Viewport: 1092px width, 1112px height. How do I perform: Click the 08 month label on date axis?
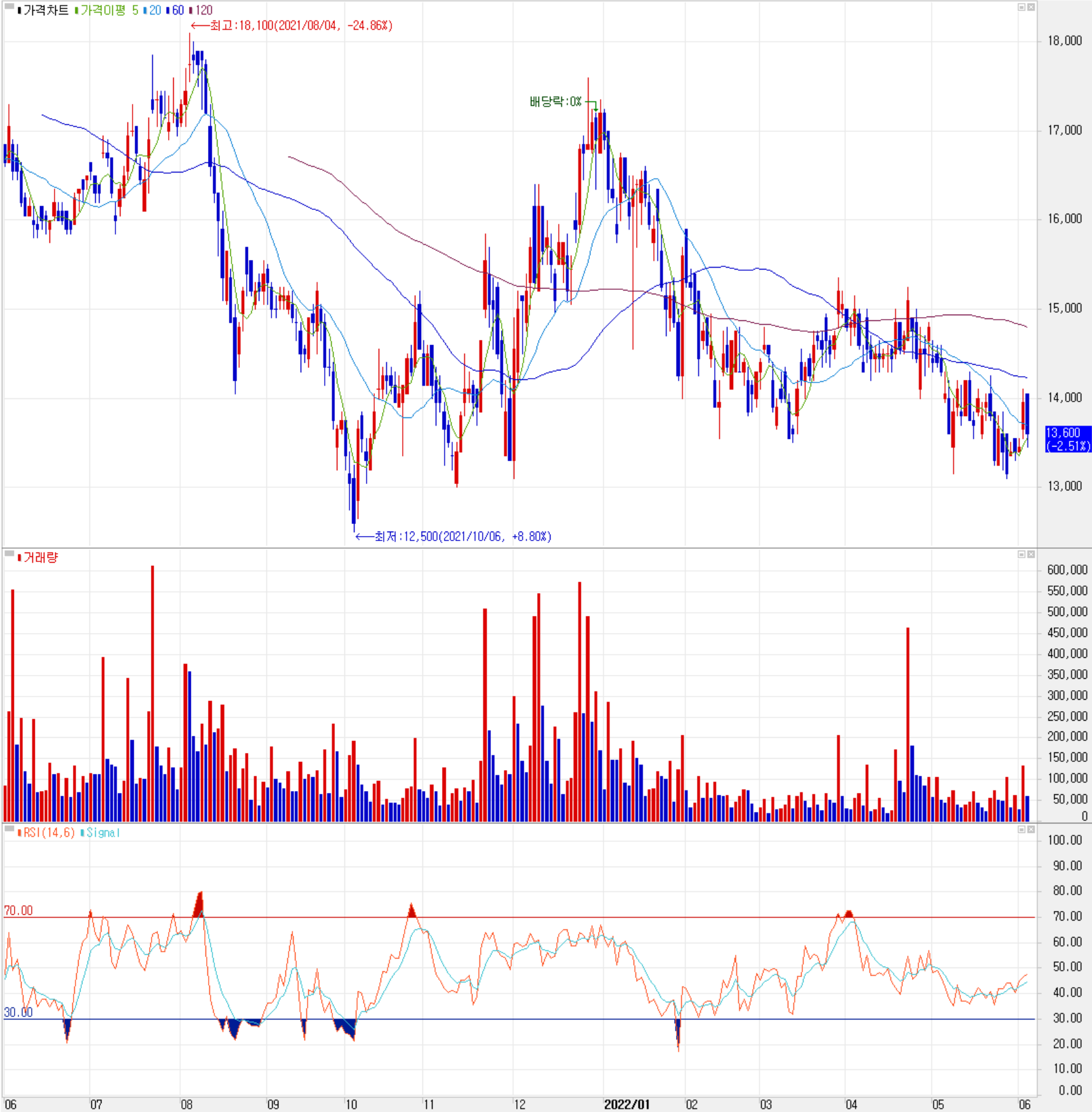tap(186, 1104)
